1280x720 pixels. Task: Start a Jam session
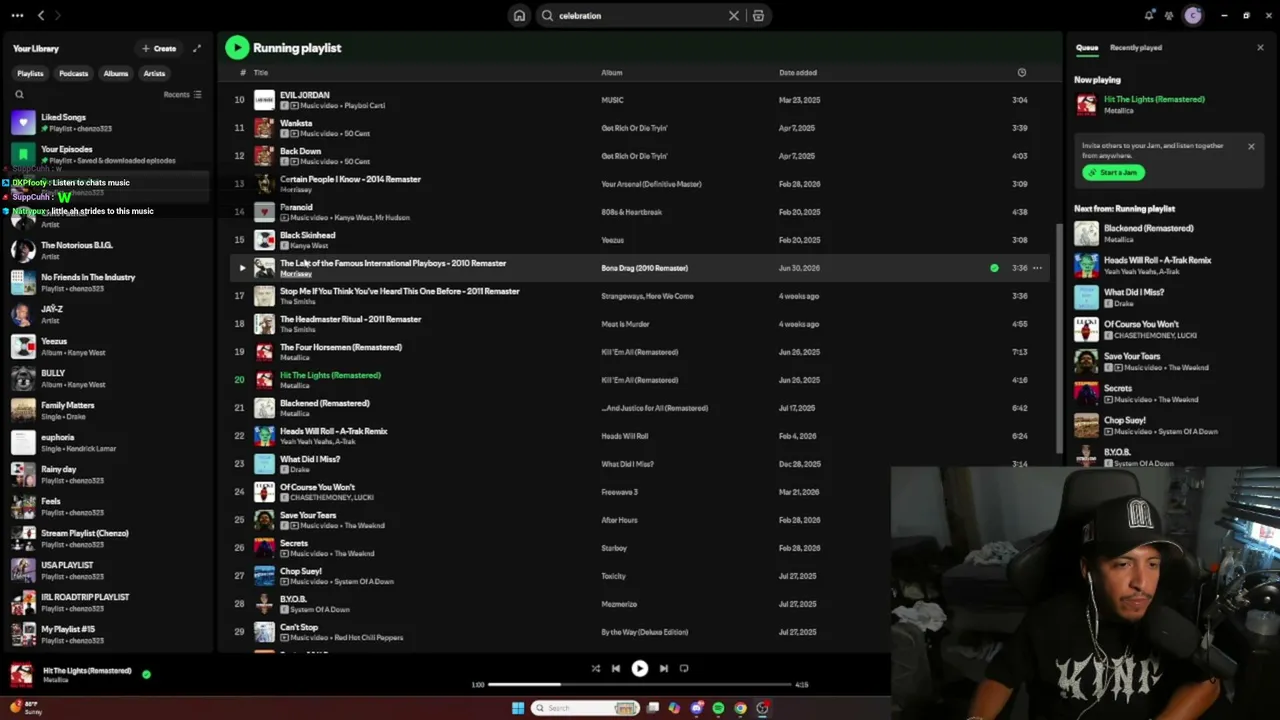pyautogui.click(x=1113, y=172)
